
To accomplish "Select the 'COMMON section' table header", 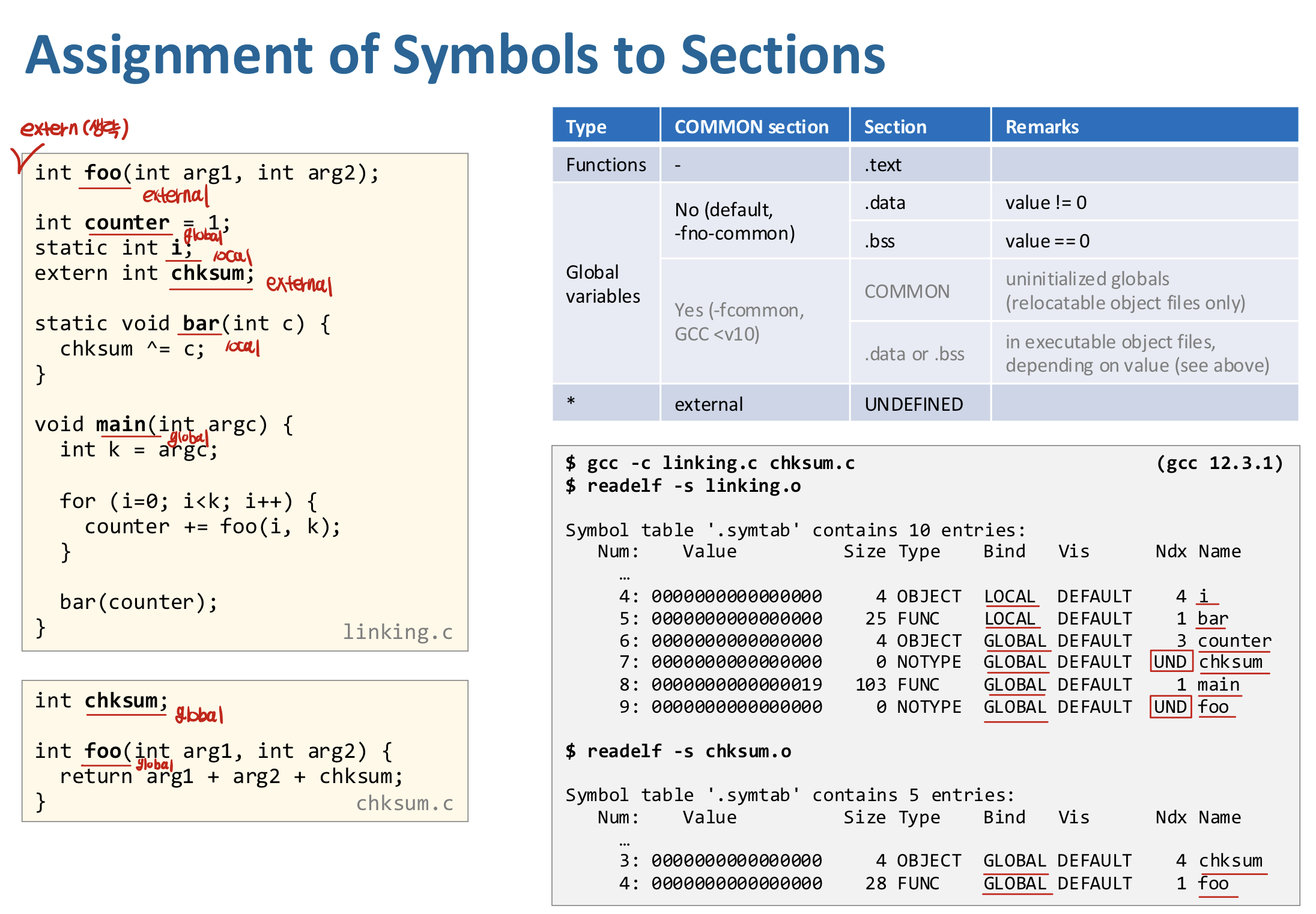I will pos(754,126).
